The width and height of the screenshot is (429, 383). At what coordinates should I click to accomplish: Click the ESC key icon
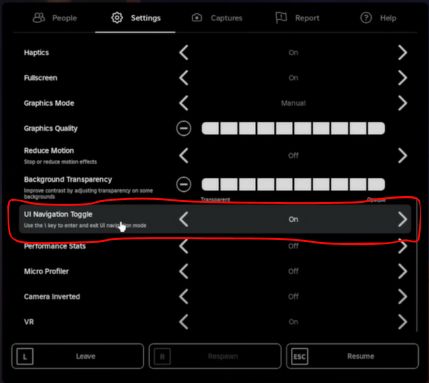(299, 356)
